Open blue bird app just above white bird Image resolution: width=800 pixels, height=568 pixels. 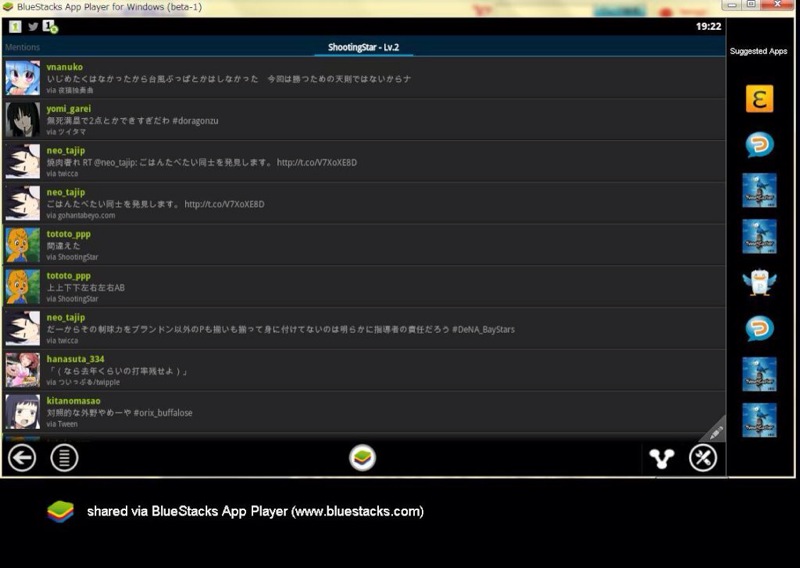pos(759,236)
